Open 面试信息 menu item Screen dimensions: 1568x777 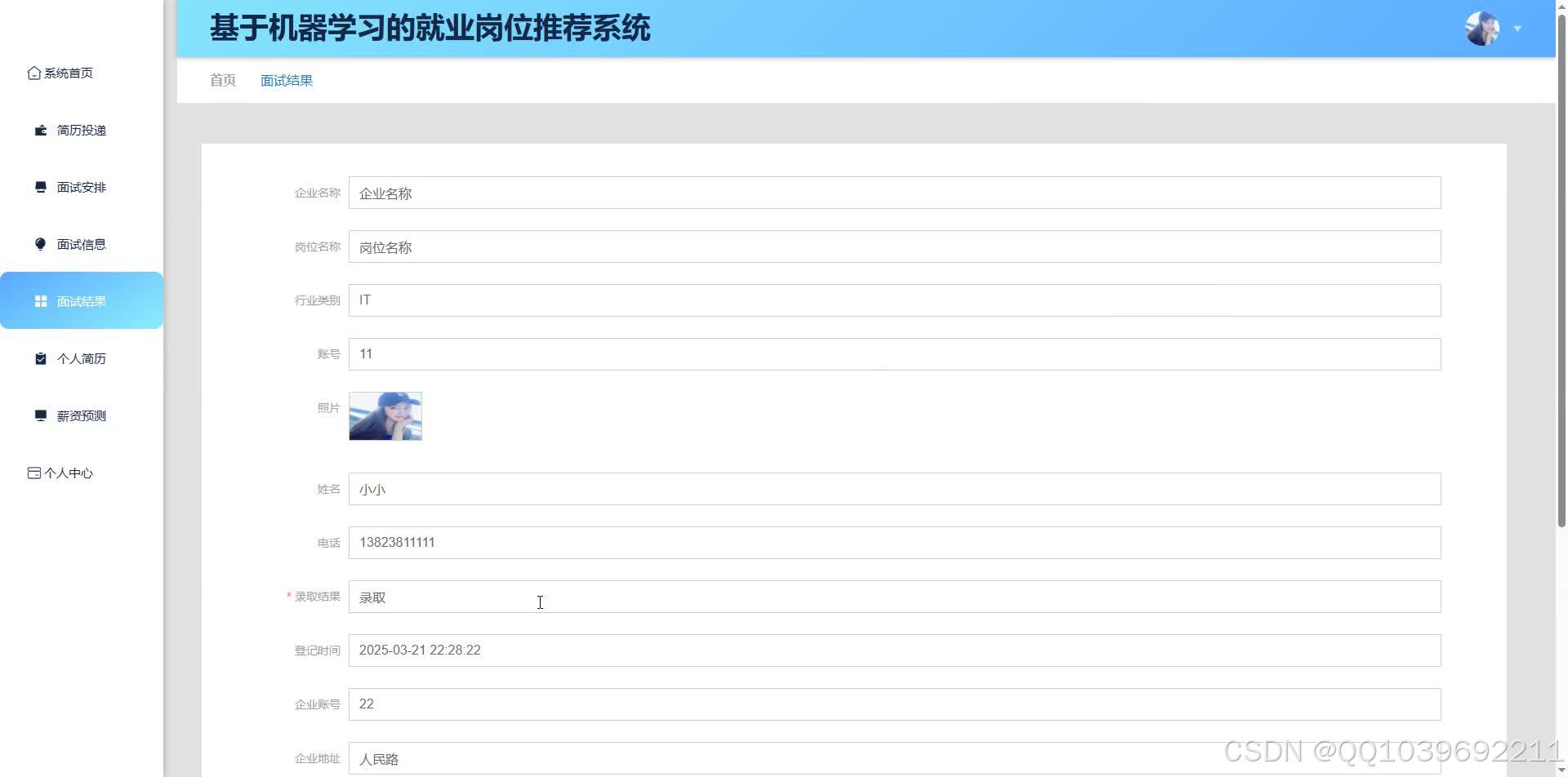(82, 245)
